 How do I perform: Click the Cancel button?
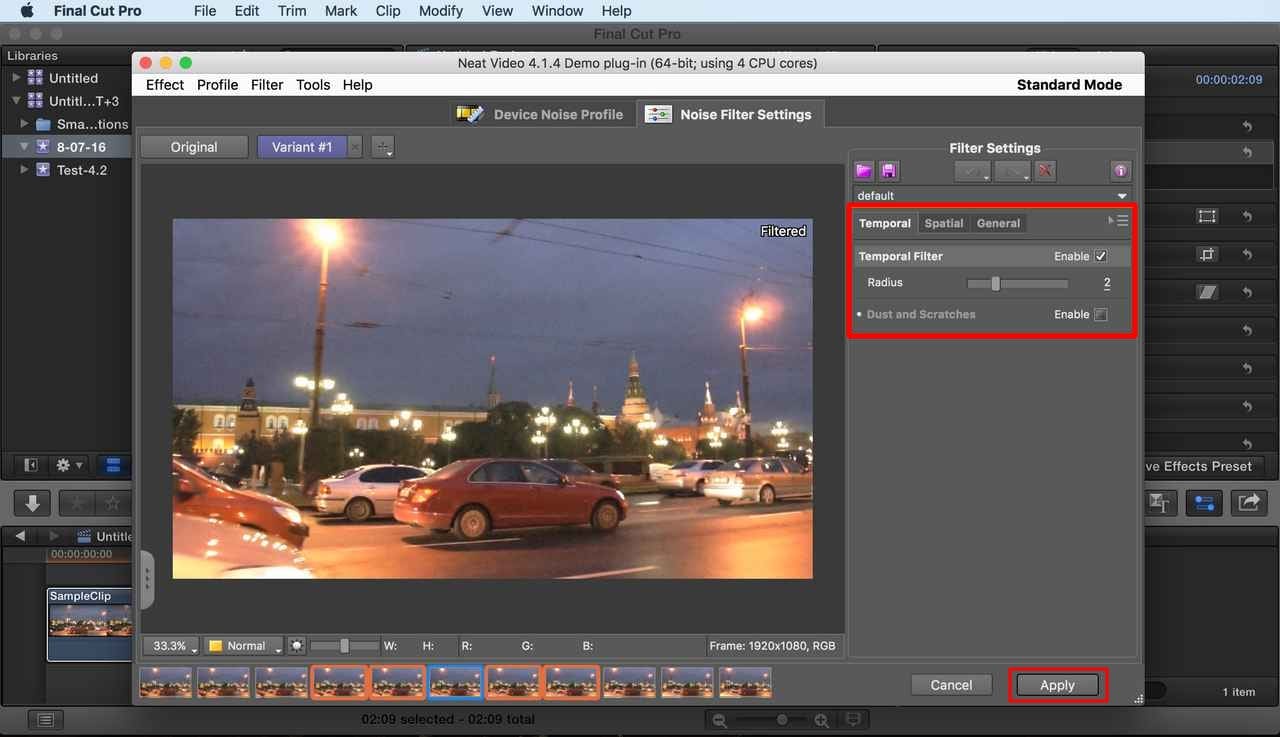(951, 685)
